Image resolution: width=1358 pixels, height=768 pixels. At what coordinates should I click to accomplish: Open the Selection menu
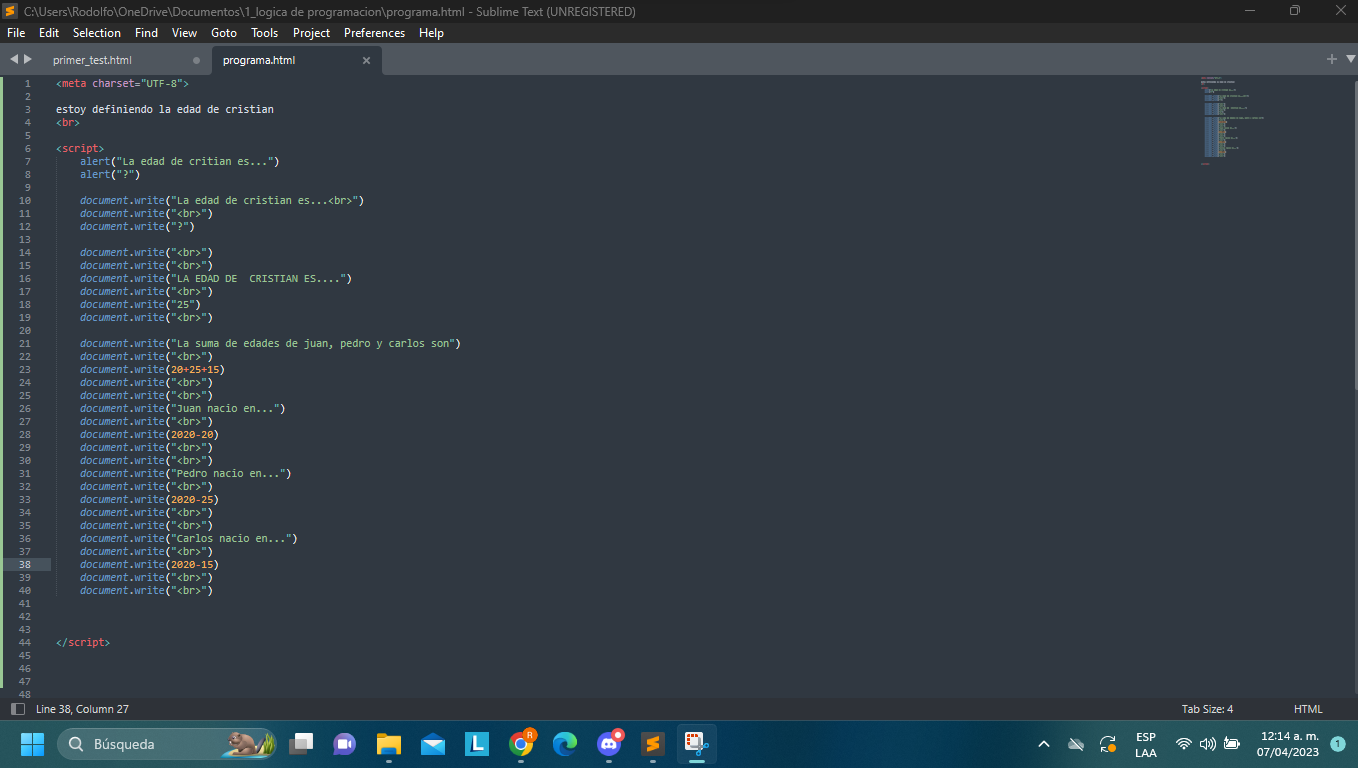97,33
